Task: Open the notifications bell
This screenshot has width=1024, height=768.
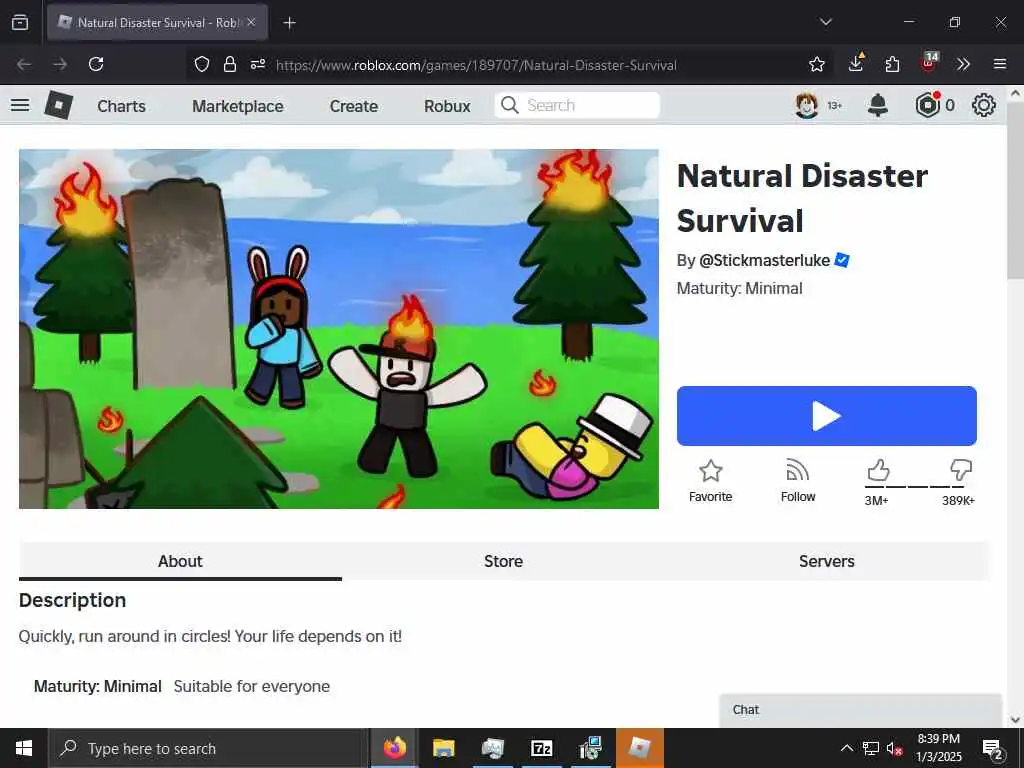Action: point(878,105)
